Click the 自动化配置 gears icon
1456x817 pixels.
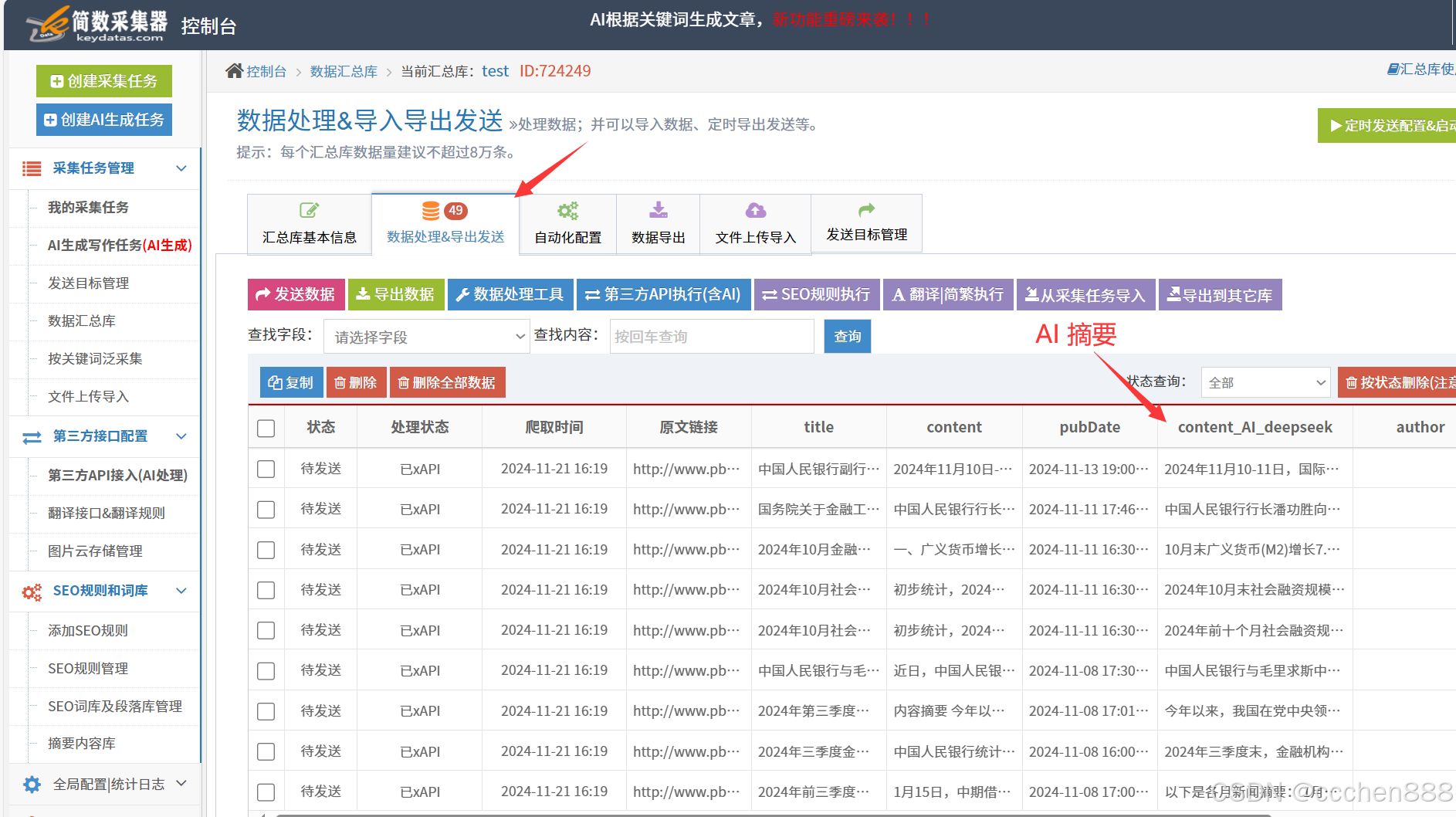click(x=568, y=211)
